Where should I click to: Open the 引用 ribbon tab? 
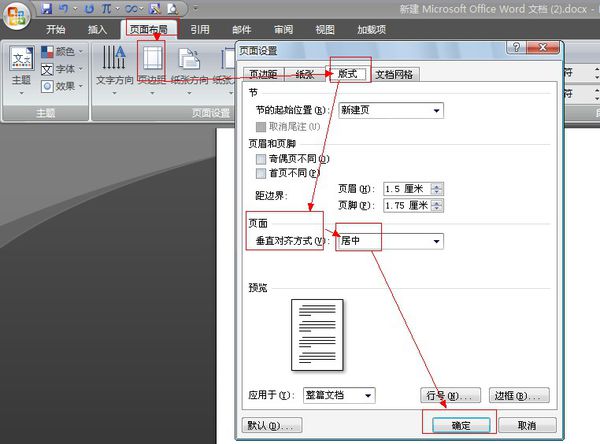click(x=200, y=29)
